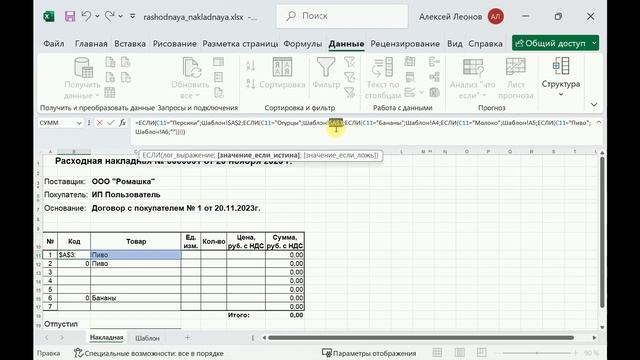Click the Insert Function fx icon
Viewport: 640px width, 360px height.
122,123
